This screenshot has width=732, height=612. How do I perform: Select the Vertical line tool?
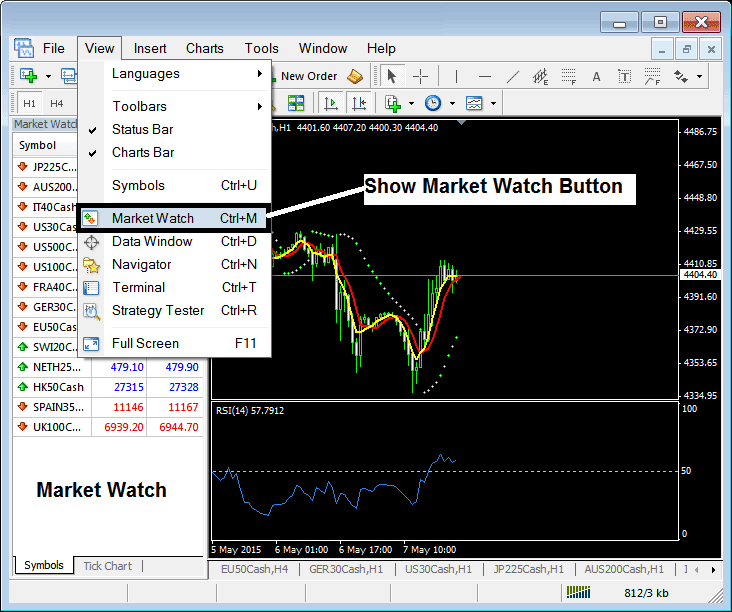pyautogui.click(x=456, y=76)
